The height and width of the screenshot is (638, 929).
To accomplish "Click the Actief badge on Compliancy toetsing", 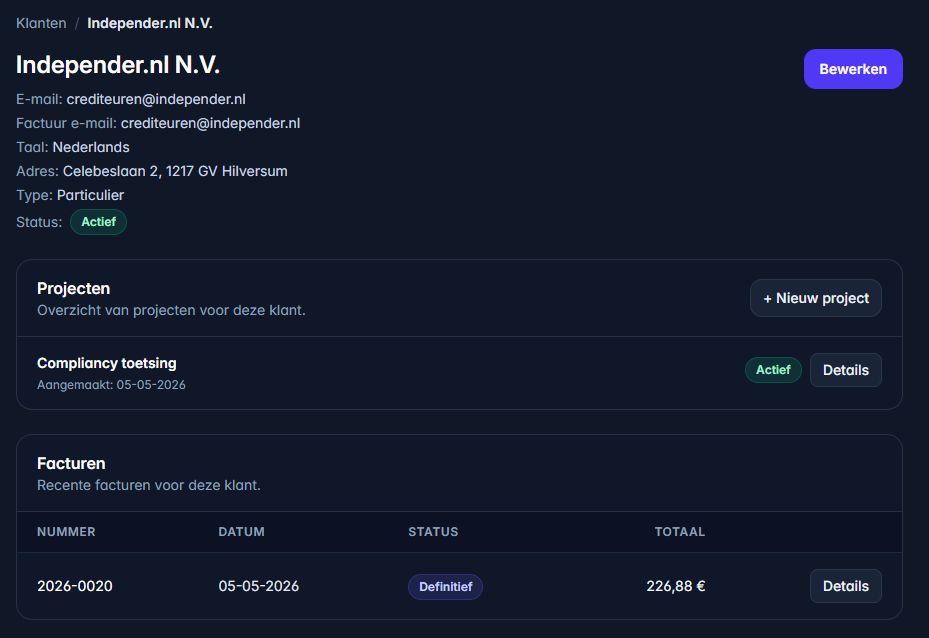I will [773, 370].
